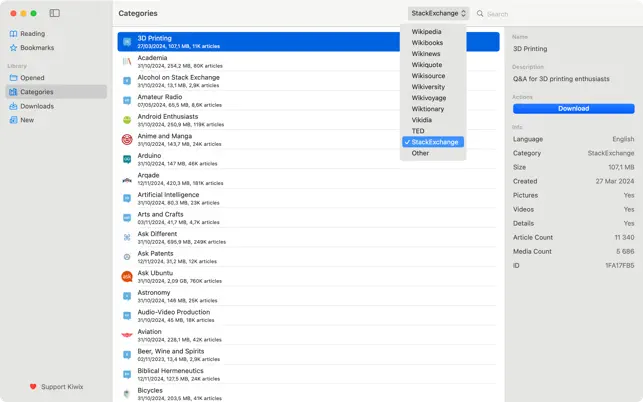Click the Article Count value 11 340
The image size is (643, 402).
coord(624,238)
